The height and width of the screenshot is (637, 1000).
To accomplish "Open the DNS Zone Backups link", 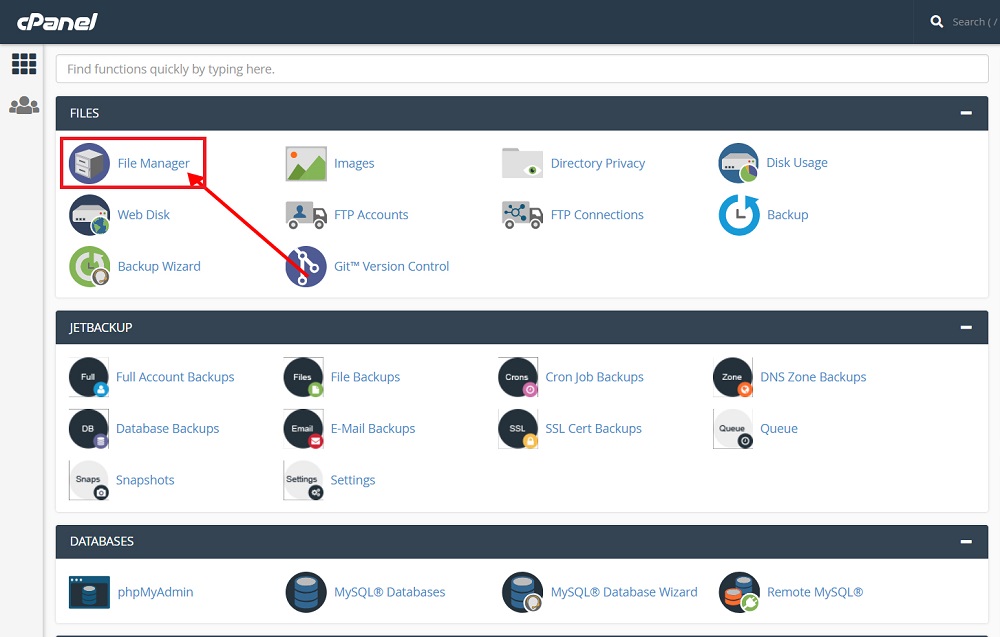I will (813, 377).
